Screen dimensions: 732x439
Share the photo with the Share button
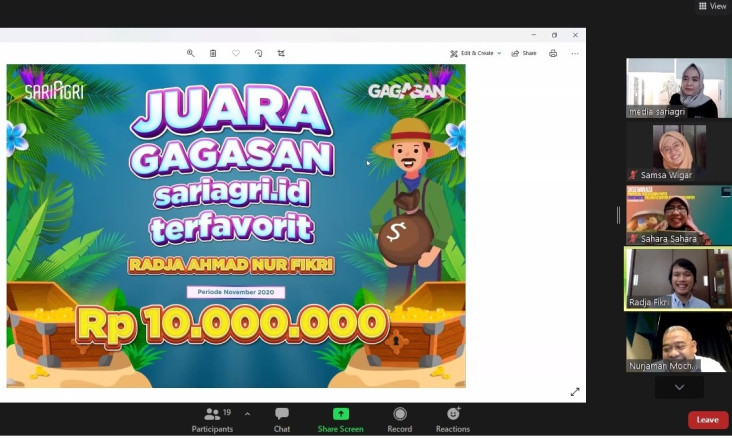click(x=524, y=53)
